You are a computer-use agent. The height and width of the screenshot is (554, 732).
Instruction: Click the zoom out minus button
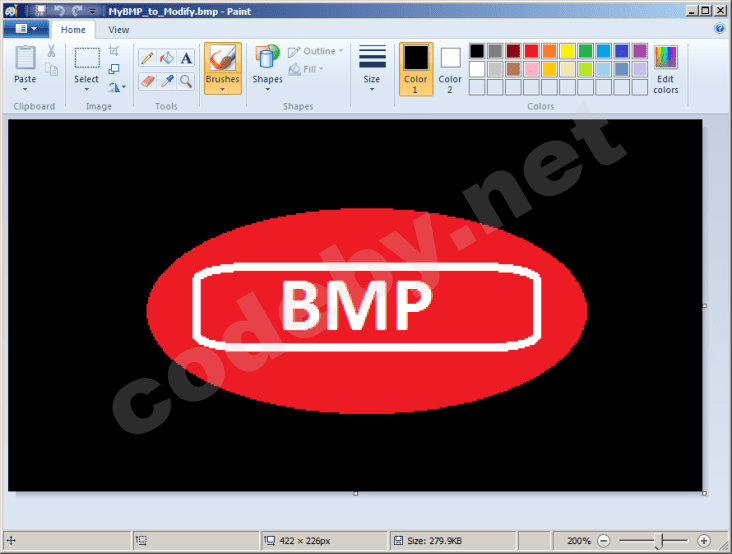[604, 541]
